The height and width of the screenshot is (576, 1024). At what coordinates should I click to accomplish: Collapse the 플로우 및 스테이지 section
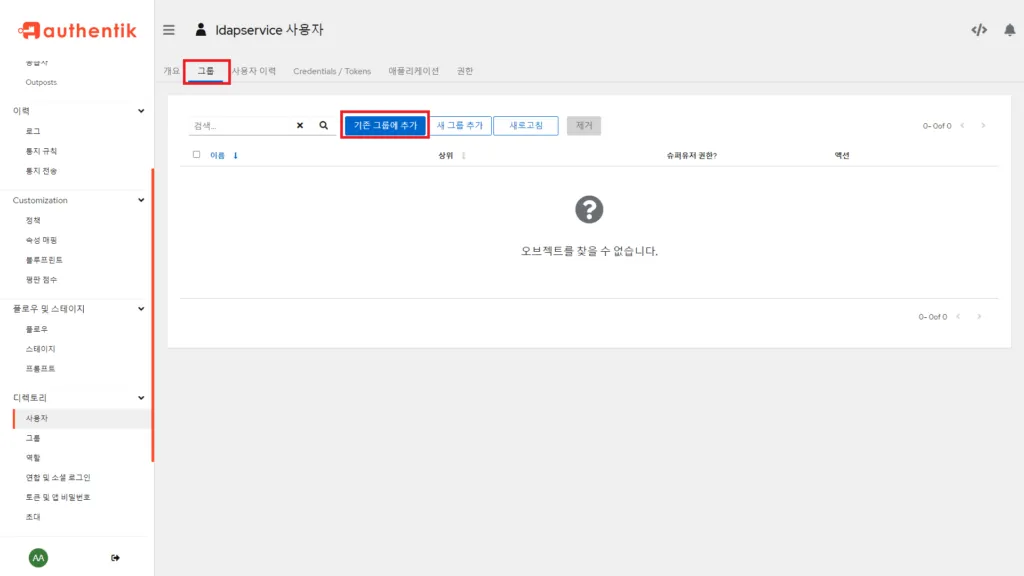click(x=143, y=309)
